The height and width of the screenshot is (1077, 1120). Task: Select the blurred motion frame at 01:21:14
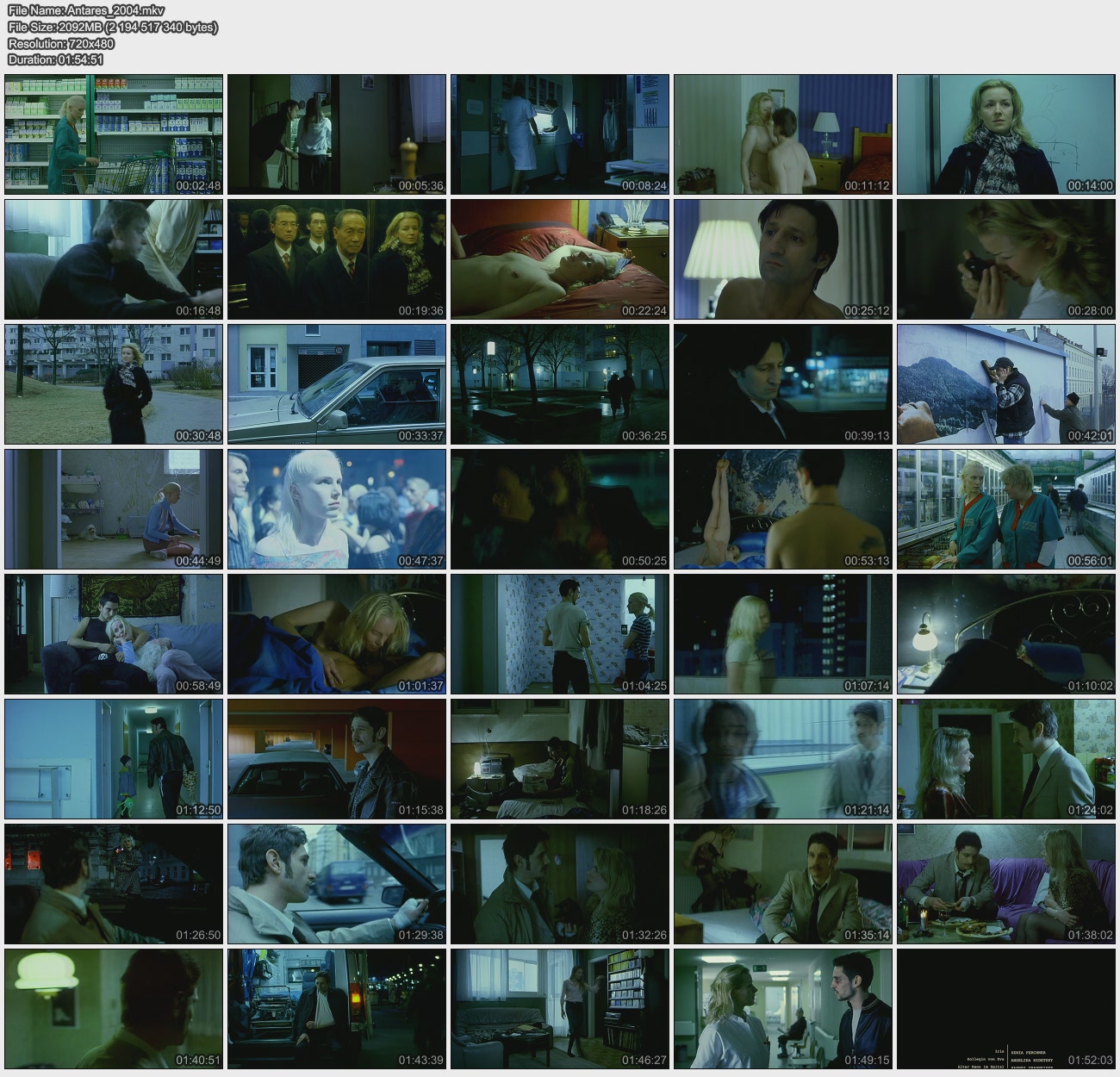[x=783, y=759]
